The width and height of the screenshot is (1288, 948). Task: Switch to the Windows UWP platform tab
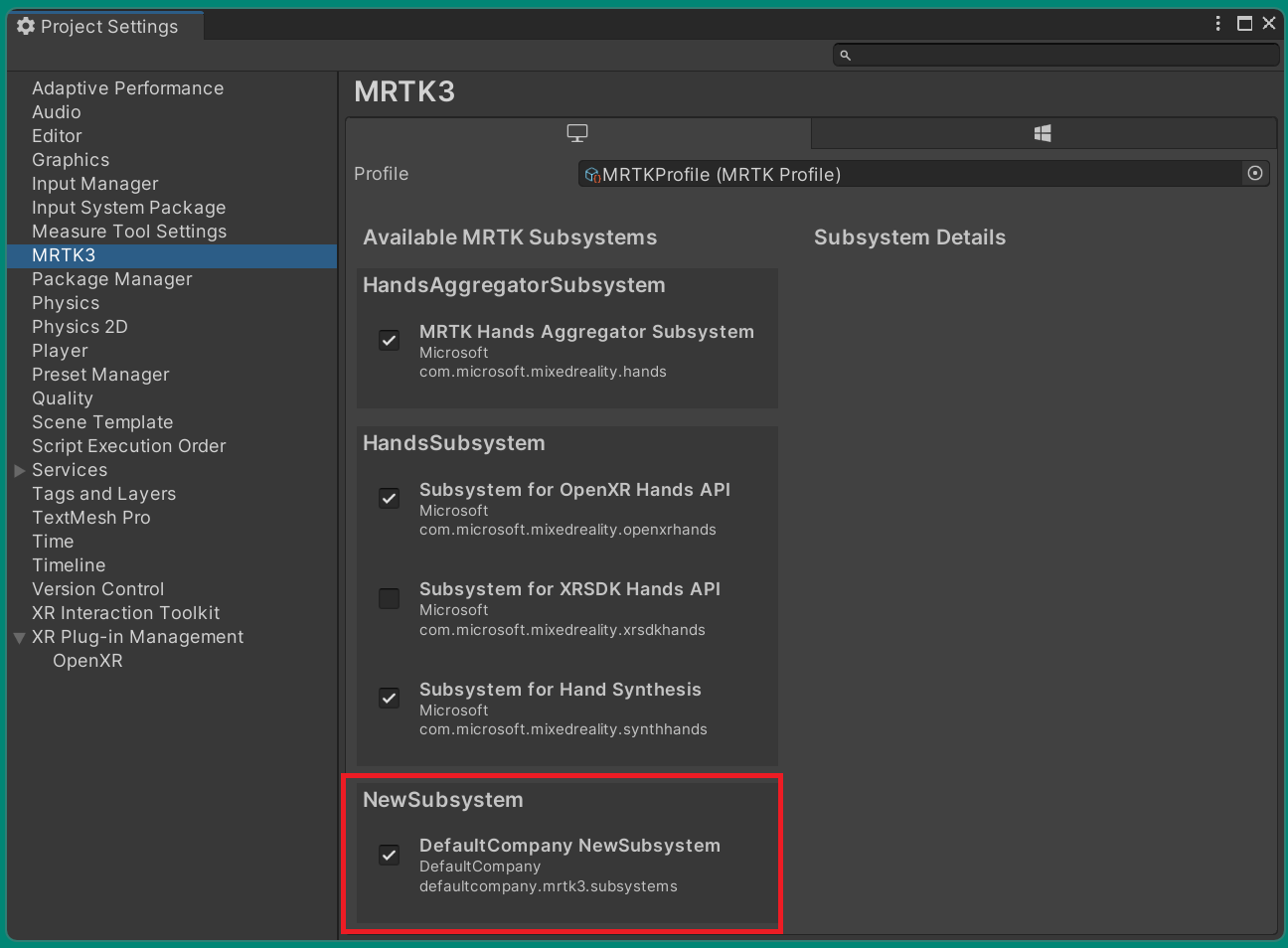coord(1043,133)
